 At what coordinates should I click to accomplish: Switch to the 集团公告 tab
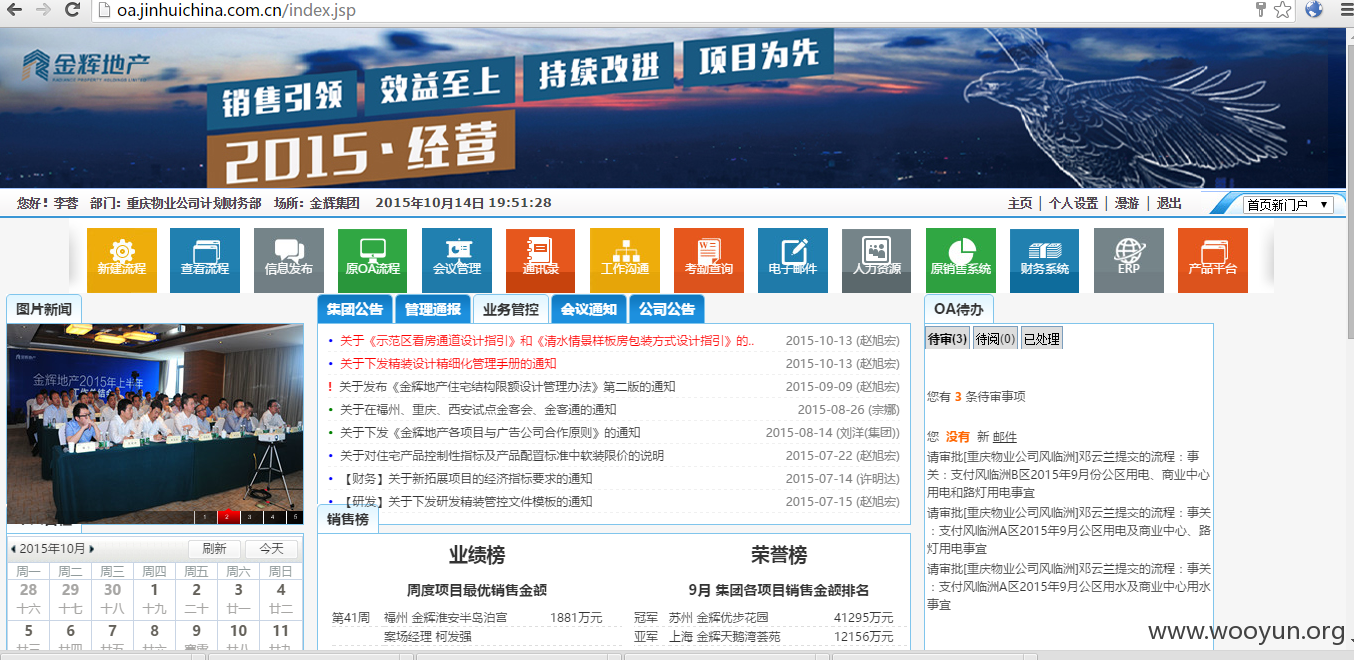(x=355, y=309)
